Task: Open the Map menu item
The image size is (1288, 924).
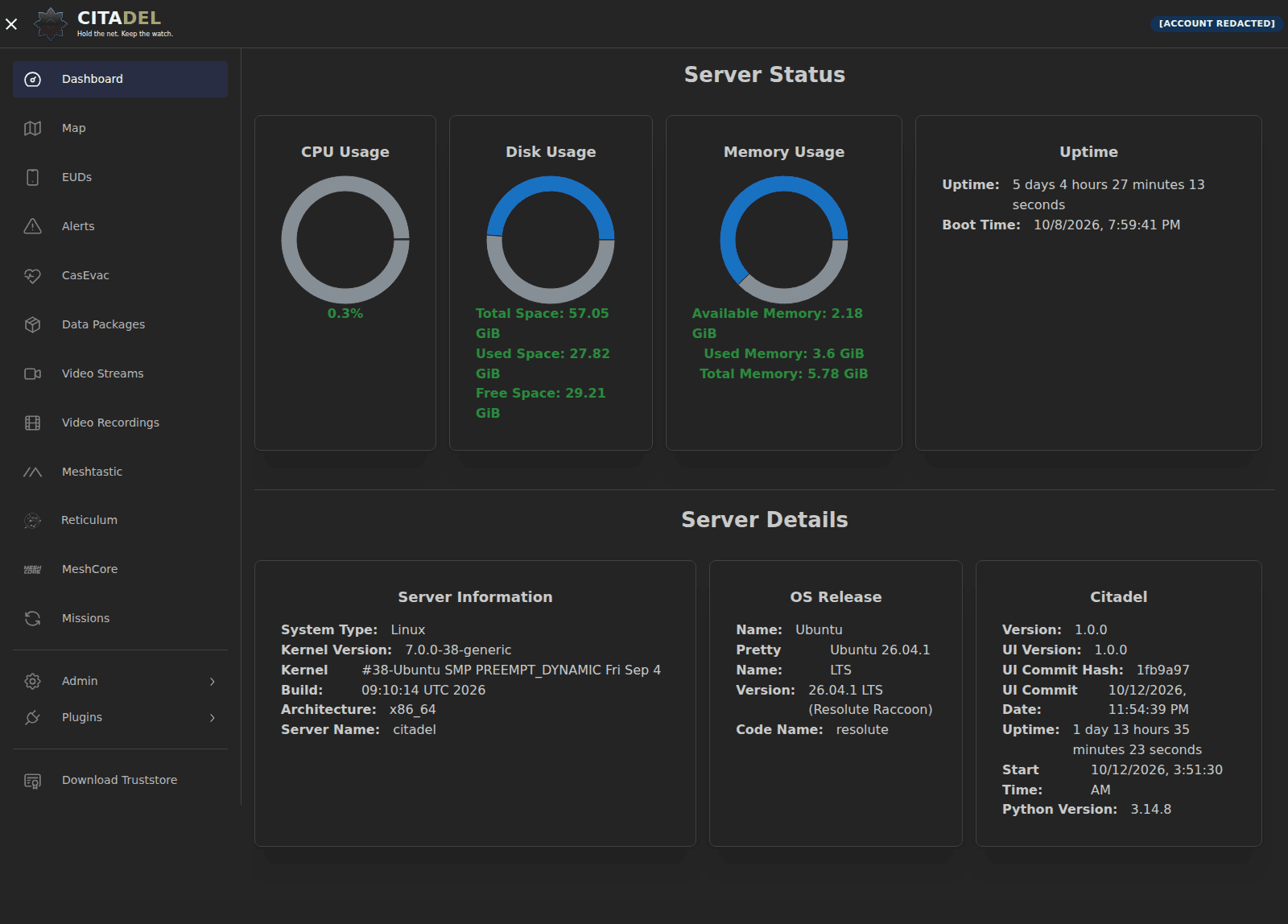Action: (120, 128)
